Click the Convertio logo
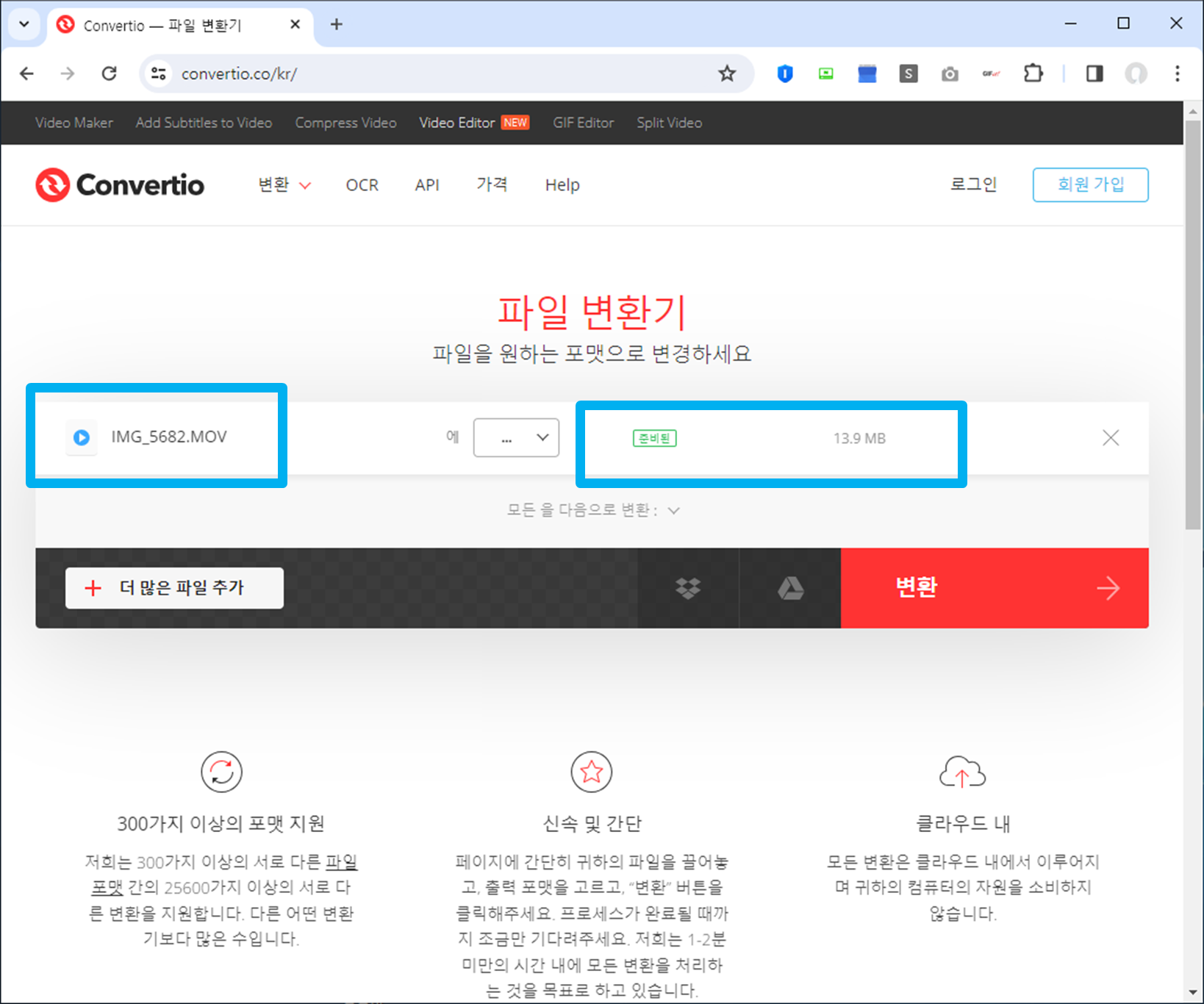 click(119, 184)
